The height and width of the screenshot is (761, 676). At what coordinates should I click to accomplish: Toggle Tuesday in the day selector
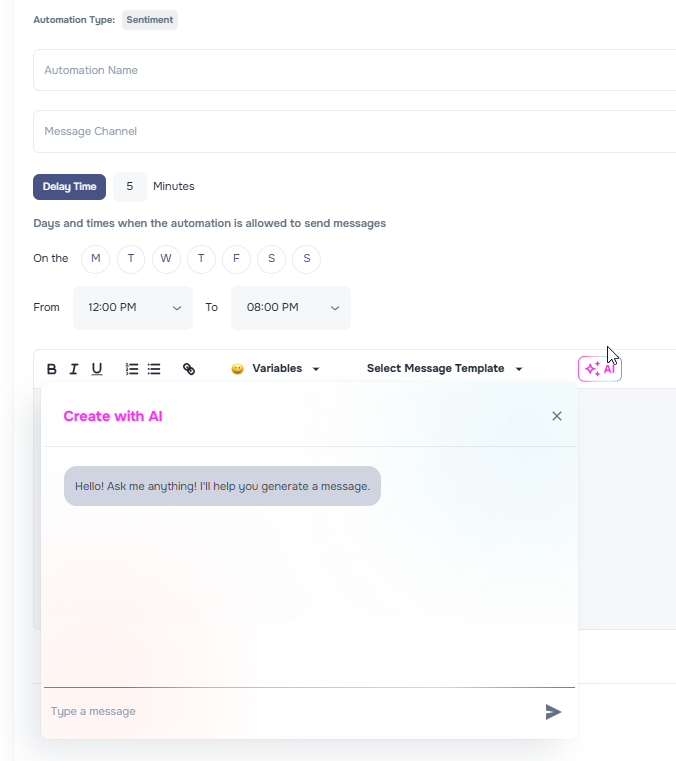131,259
